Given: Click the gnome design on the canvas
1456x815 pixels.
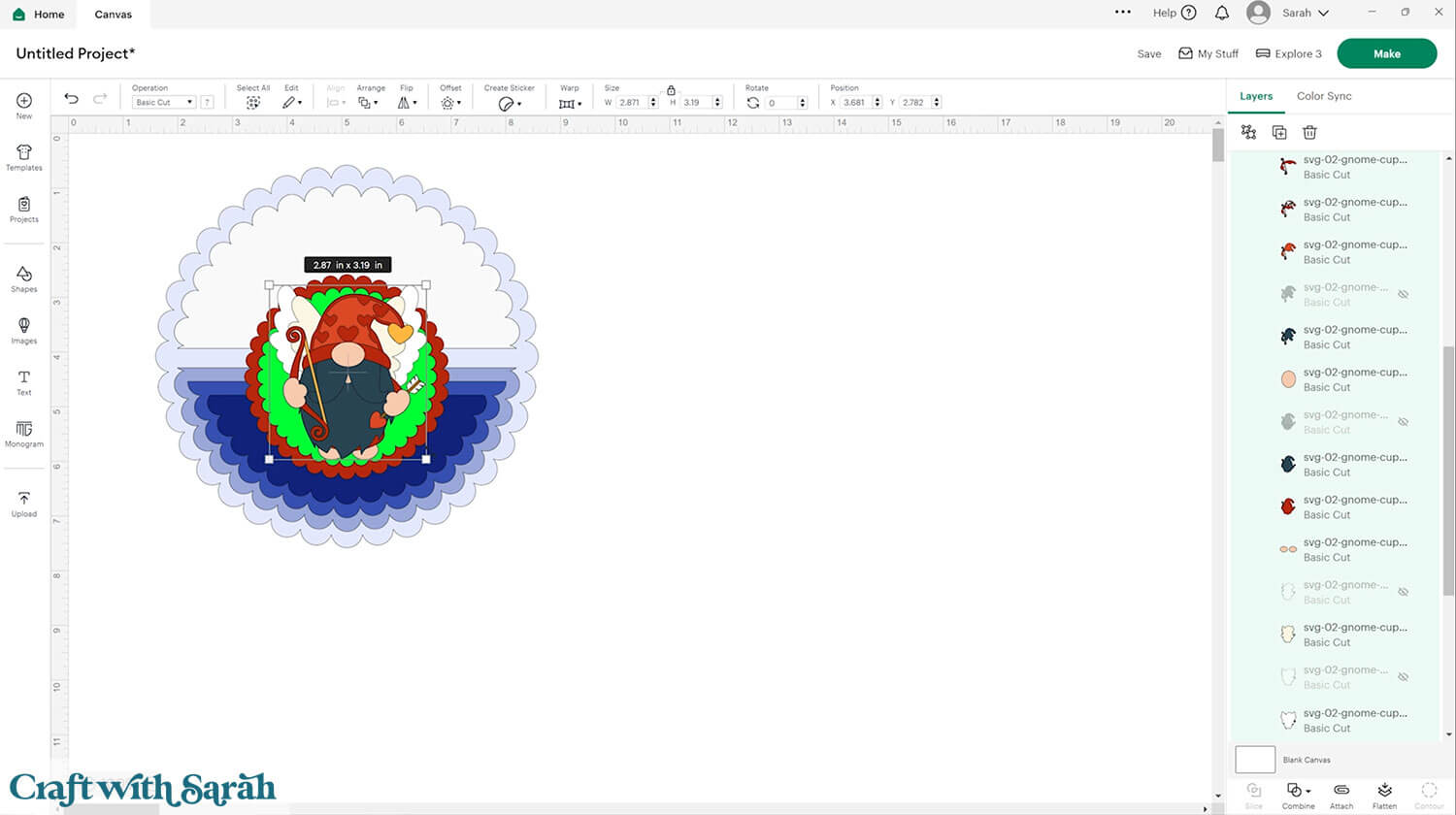Looking at the screenshot, I should click(347, 374).
